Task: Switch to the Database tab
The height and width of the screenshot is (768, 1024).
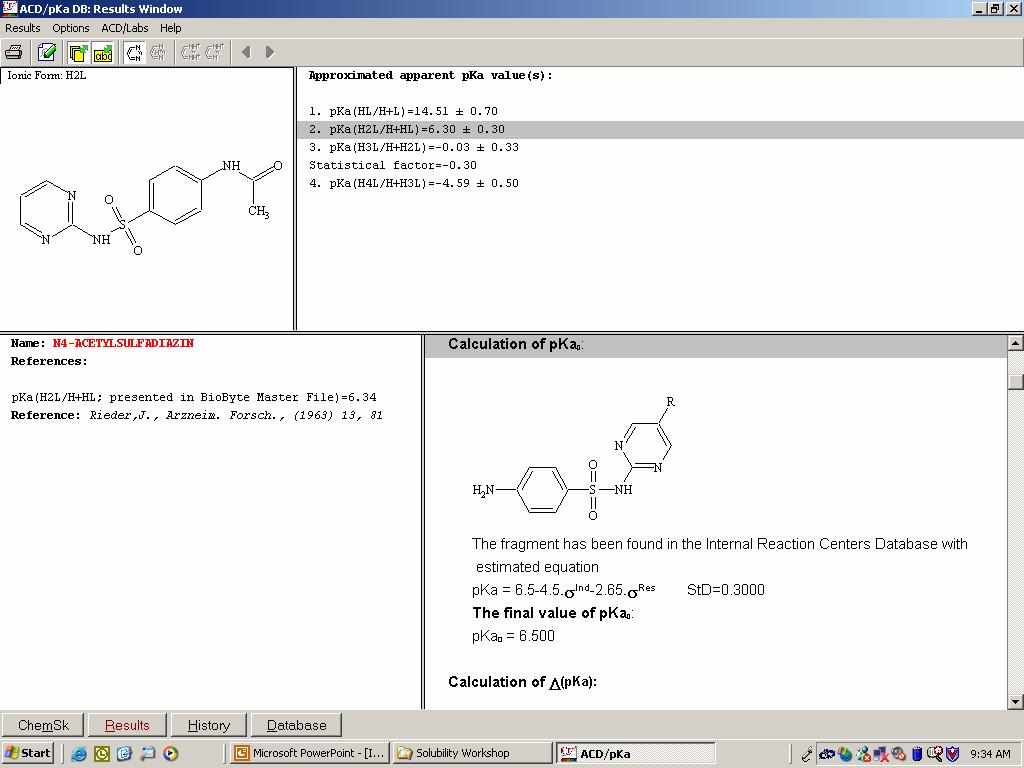Action: (296, 726)
